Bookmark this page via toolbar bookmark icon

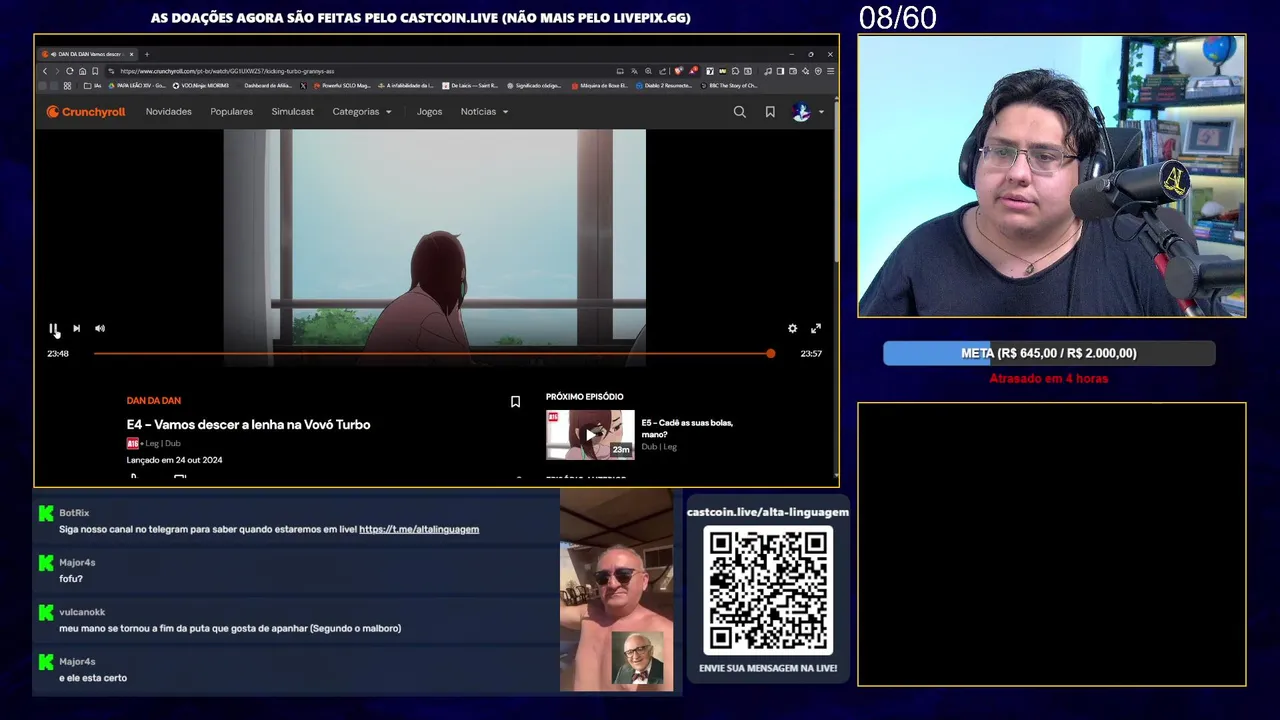point(95,71)
